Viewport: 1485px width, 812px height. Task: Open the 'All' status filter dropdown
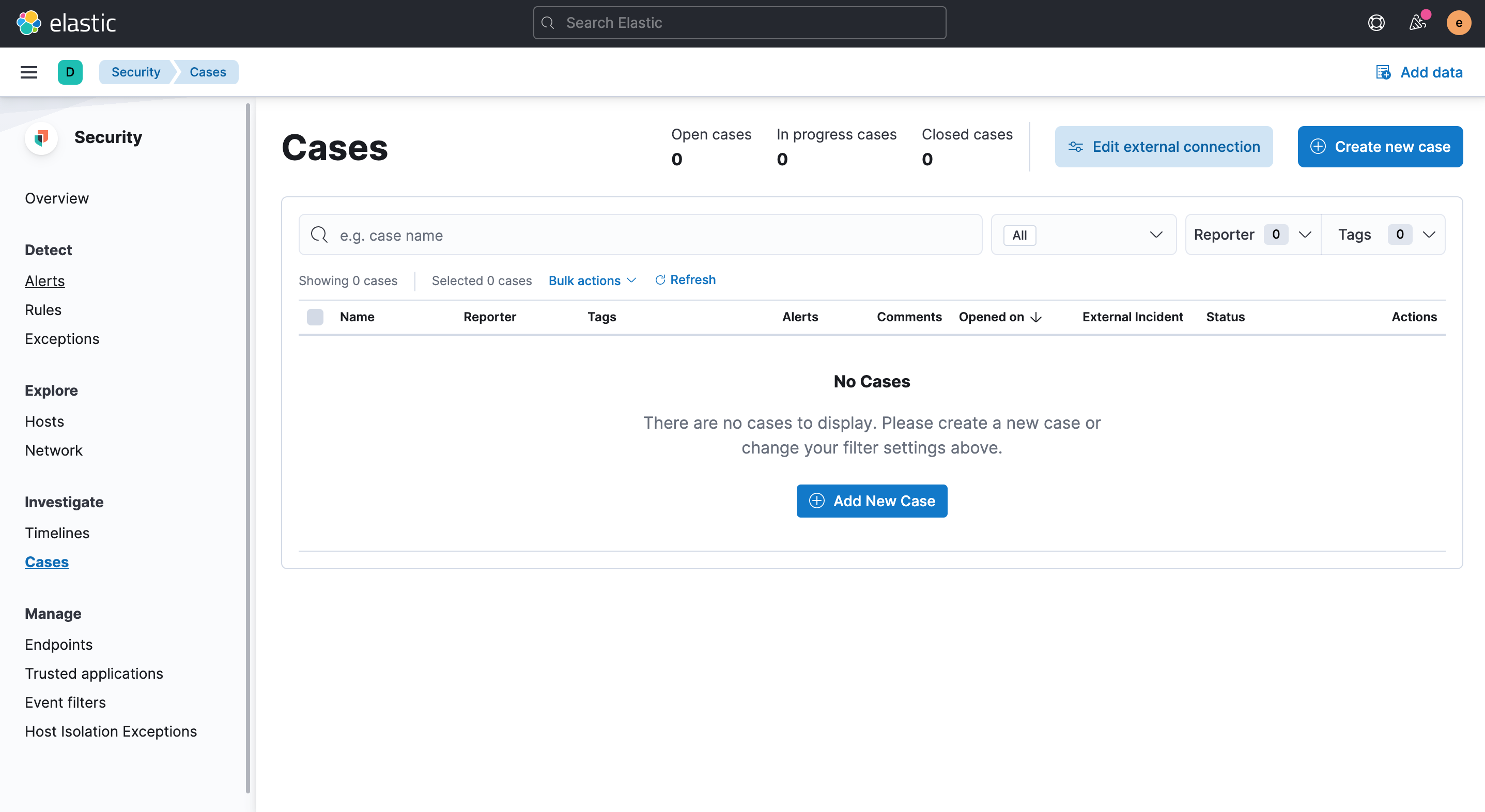(x=1083, y=235)
